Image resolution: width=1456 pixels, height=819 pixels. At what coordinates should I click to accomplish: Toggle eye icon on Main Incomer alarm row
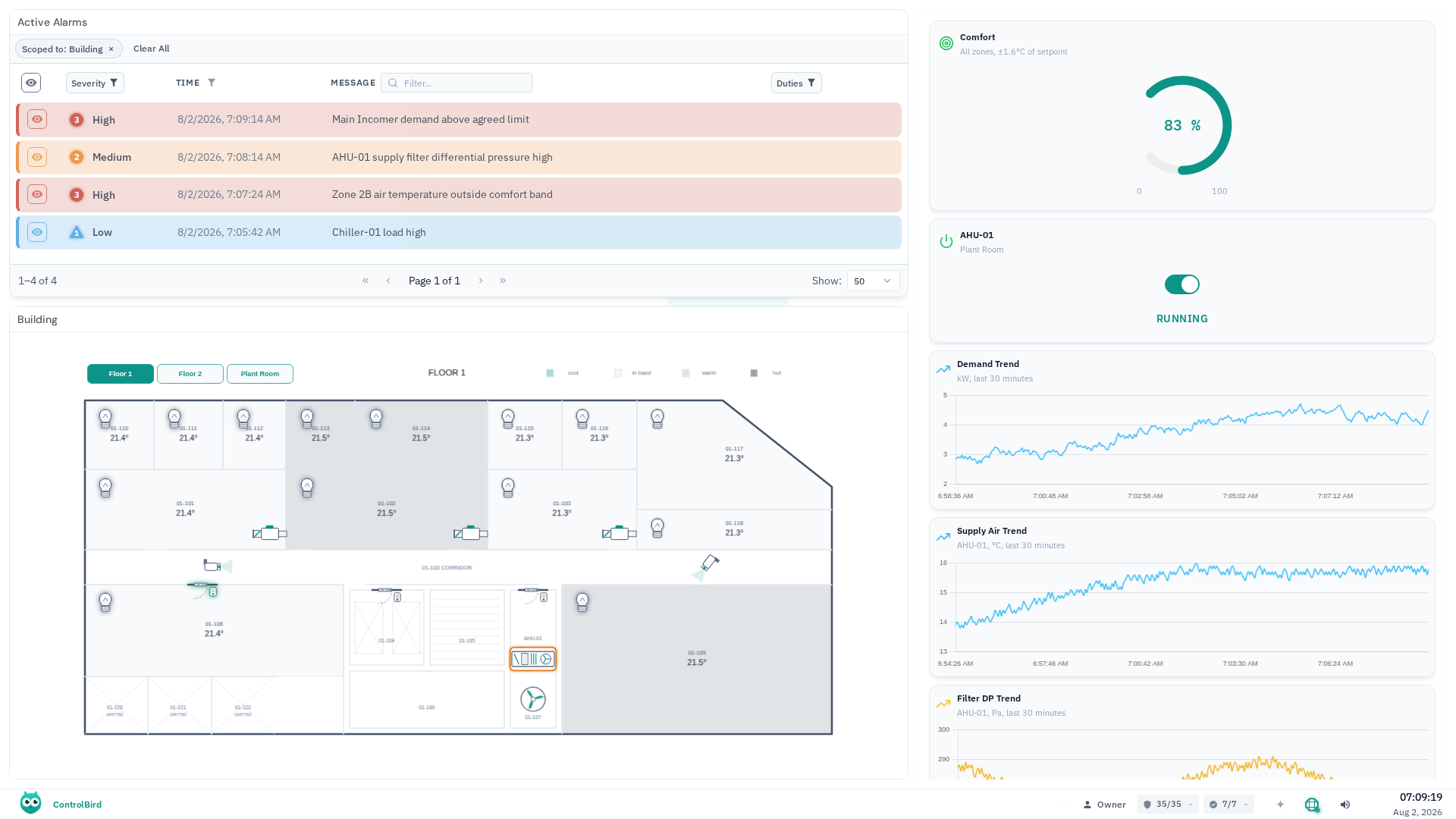[x=37, y=119]
